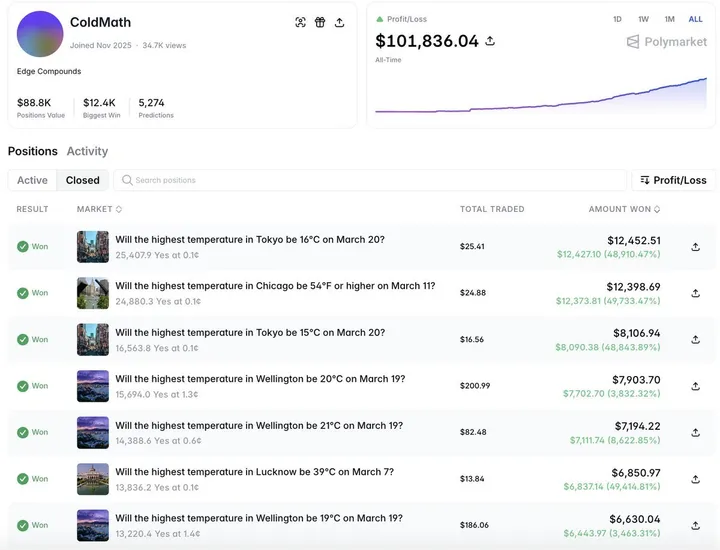This screenshot has width=720, height=550.
Task: Click the 5,274 Predictions stat
Action: pos(156,108)
